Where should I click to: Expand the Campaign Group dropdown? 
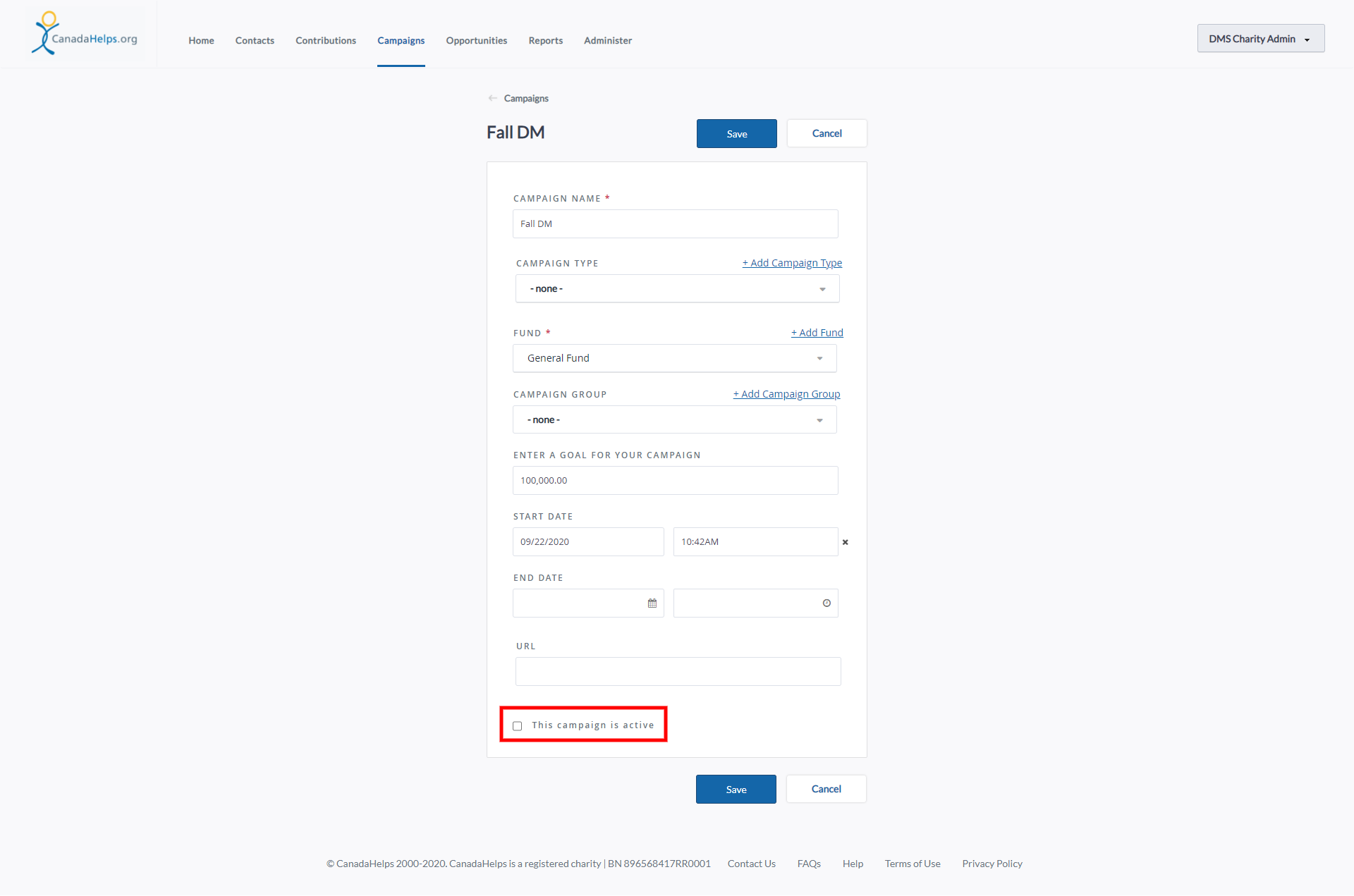675,420
